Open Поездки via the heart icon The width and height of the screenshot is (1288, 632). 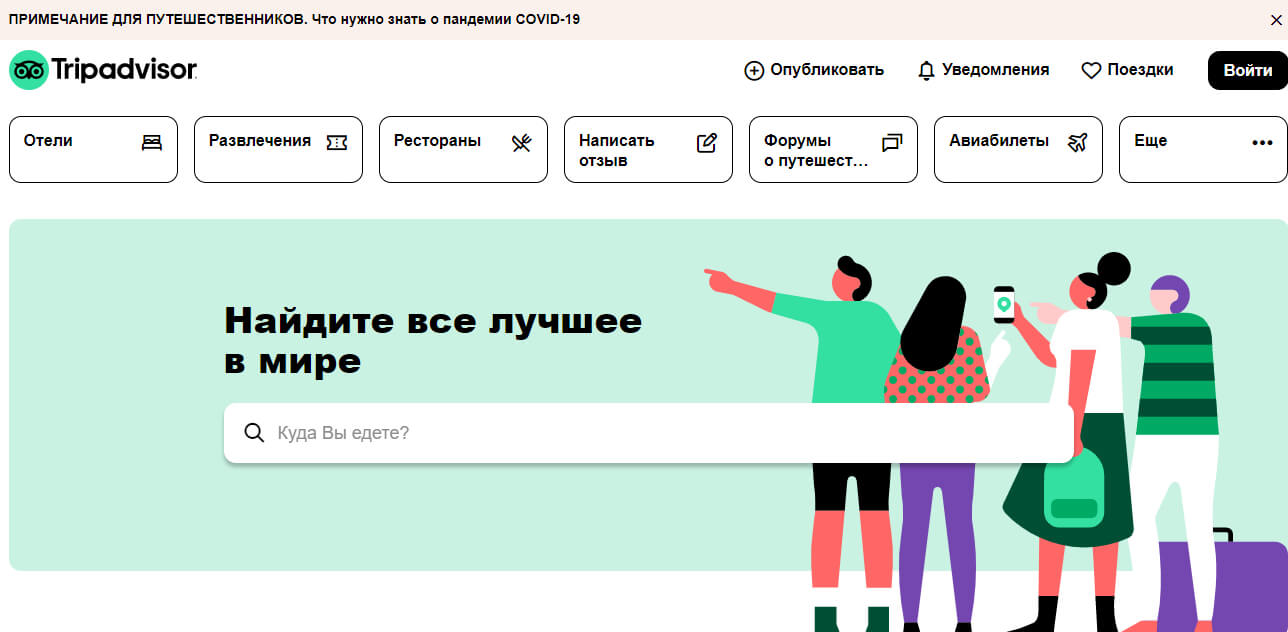pos(1090,70)
